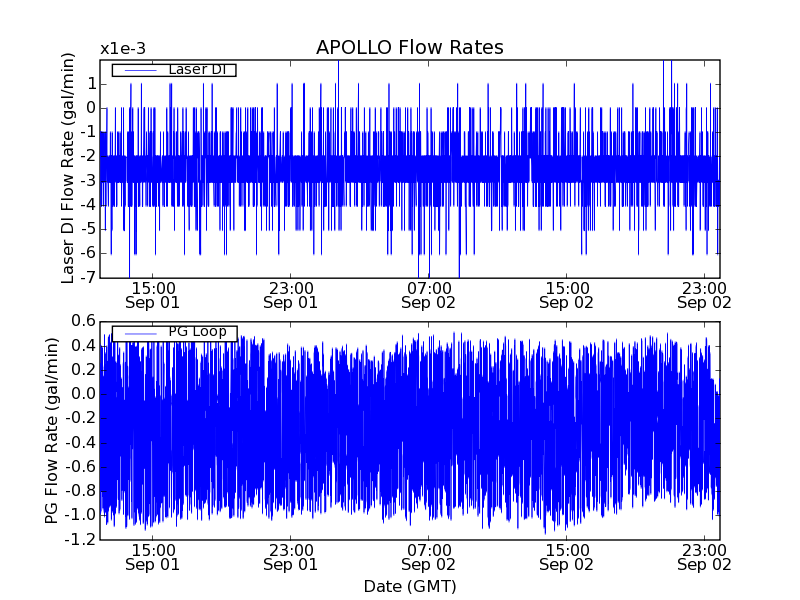Click the -3 tick on Laser DI axis
800x600 pixels.
pyautogui.click(x=87, y=181)
